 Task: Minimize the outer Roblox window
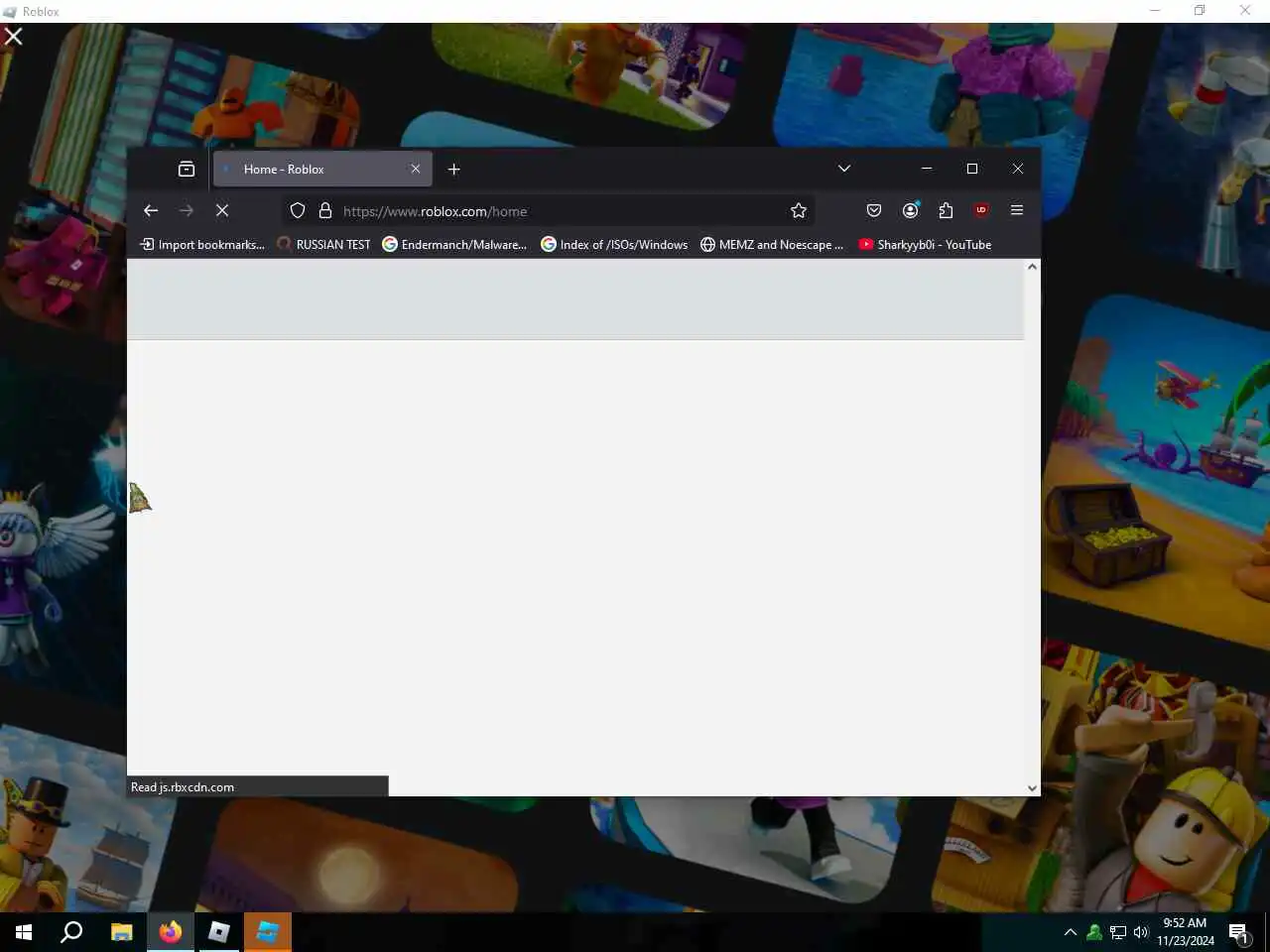click(x=1154, y=11)
